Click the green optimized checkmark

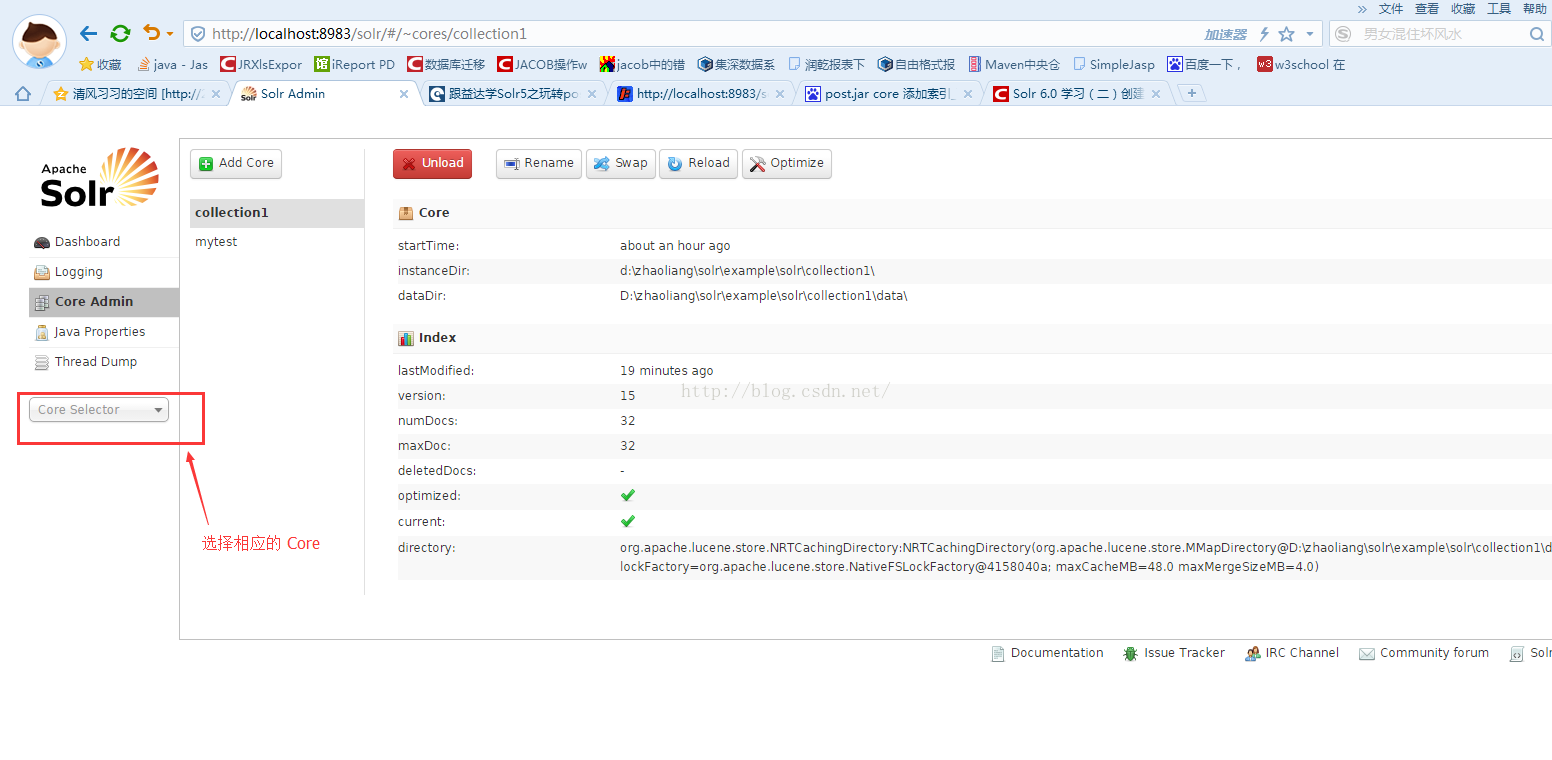[628, 496]
